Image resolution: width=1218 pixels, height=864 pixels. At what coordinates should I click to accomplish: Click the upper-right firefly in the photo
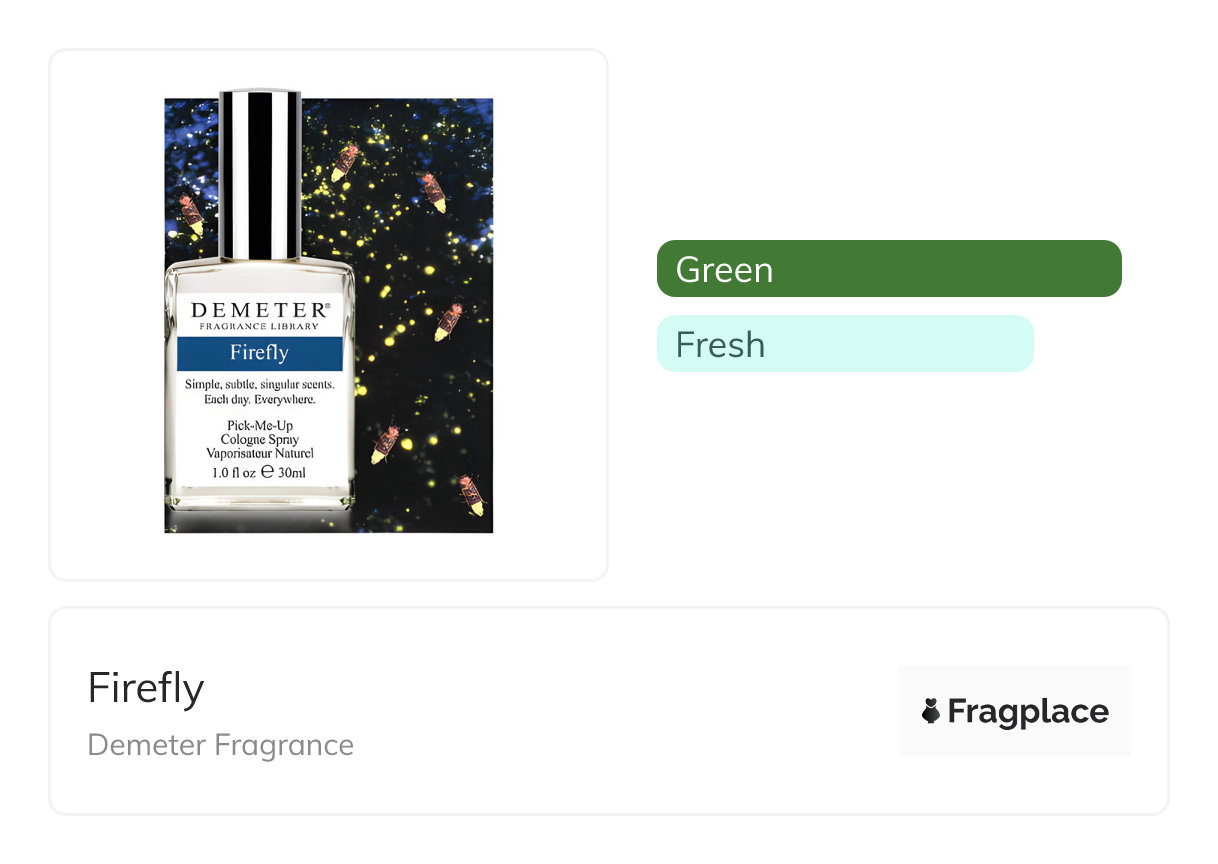433,192
